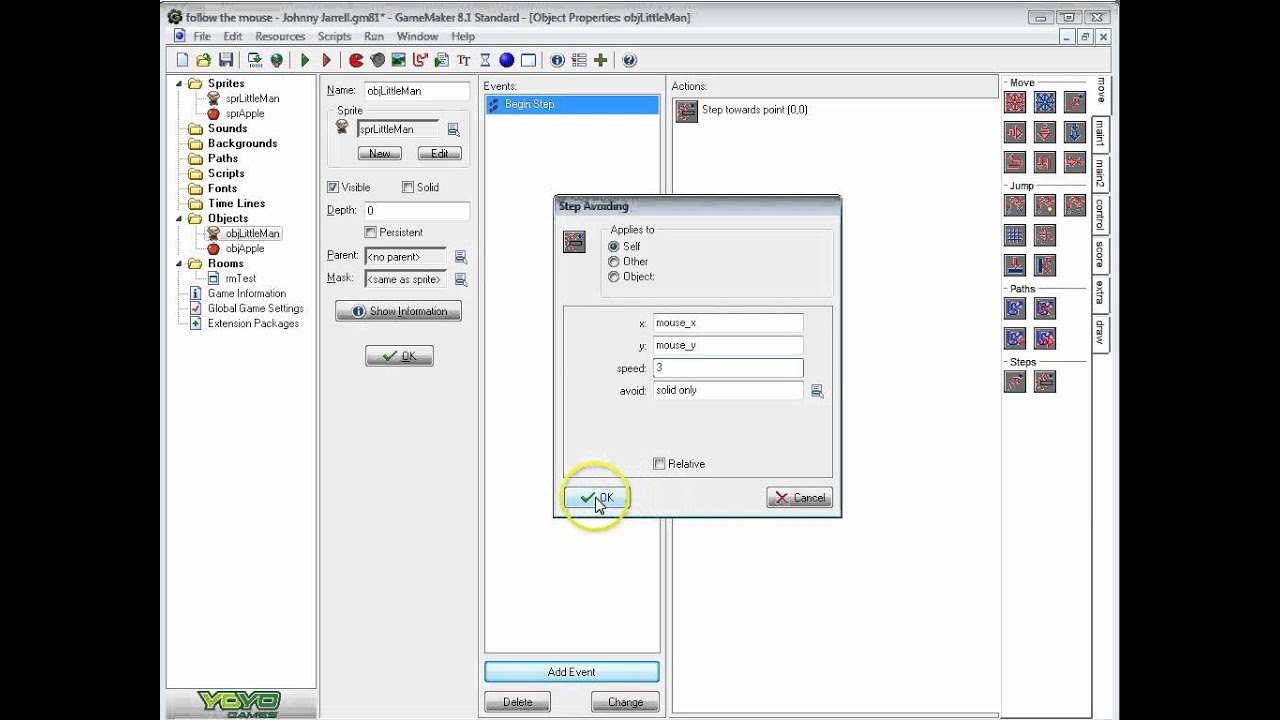This screenshot has height=720, width=1280.
Task: Save the game with the floppy icon
Action: pos(226,60)
